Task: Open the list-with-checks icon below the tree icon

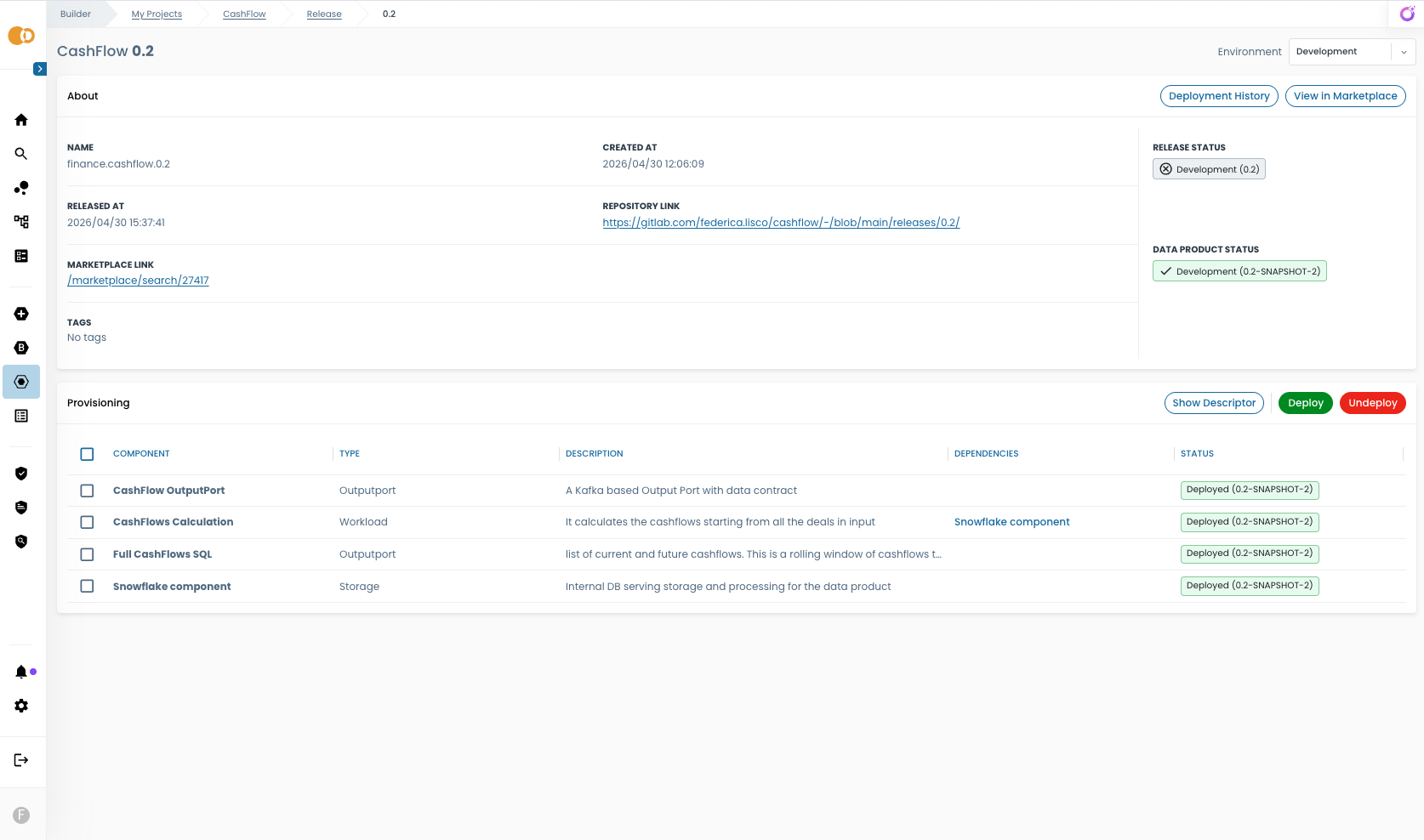Action: (21, 256)
